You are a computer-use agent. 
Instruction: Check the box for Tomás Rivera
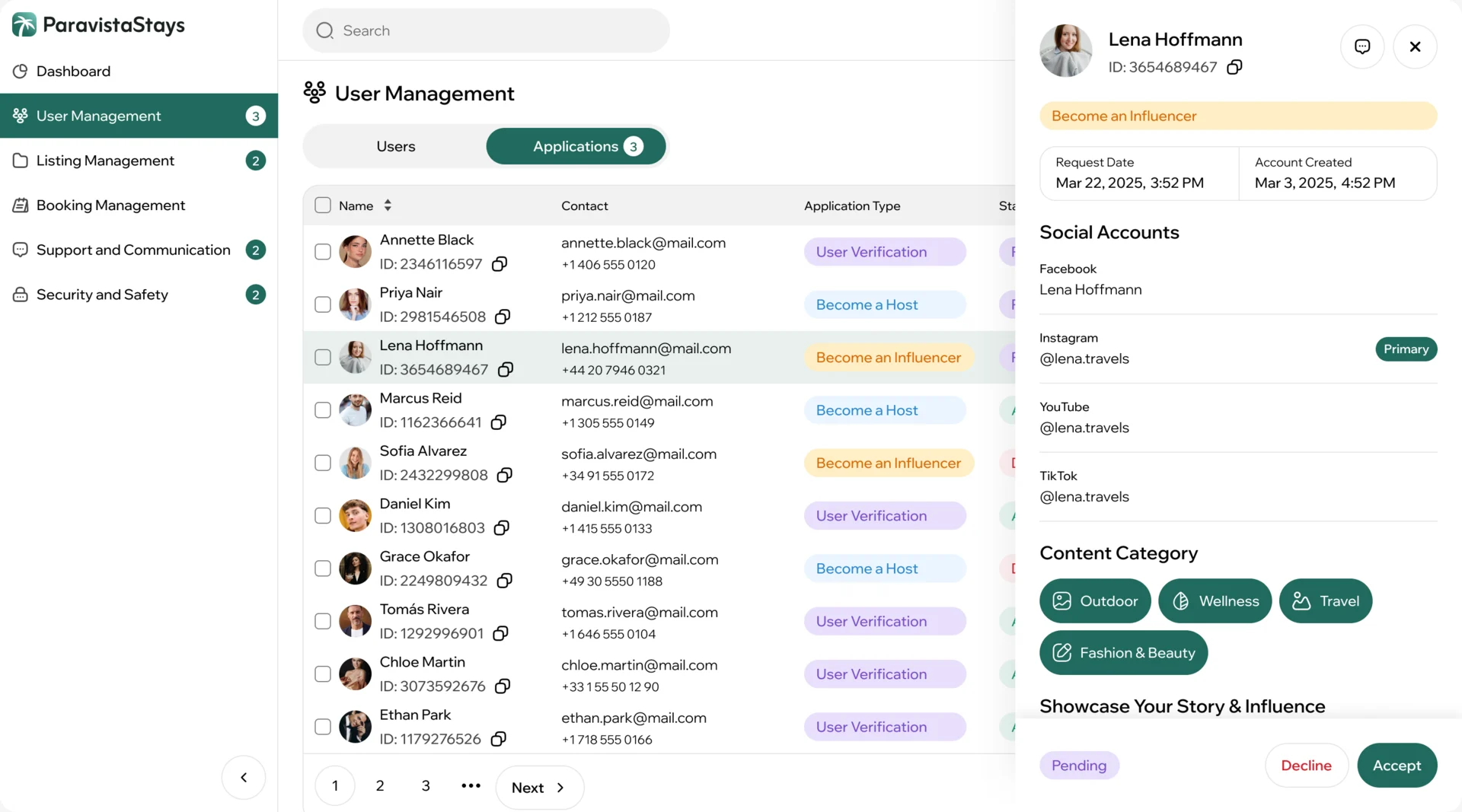[323, 621]
